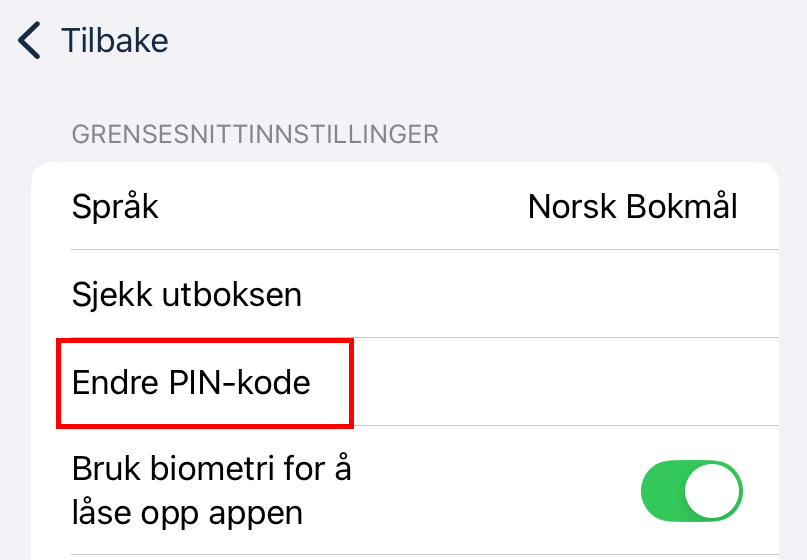Viewport: 807px width, 560px height.
Task: Disable biometric unlock toggle switch
Action: pyautogui.click(x=691, y=491)
